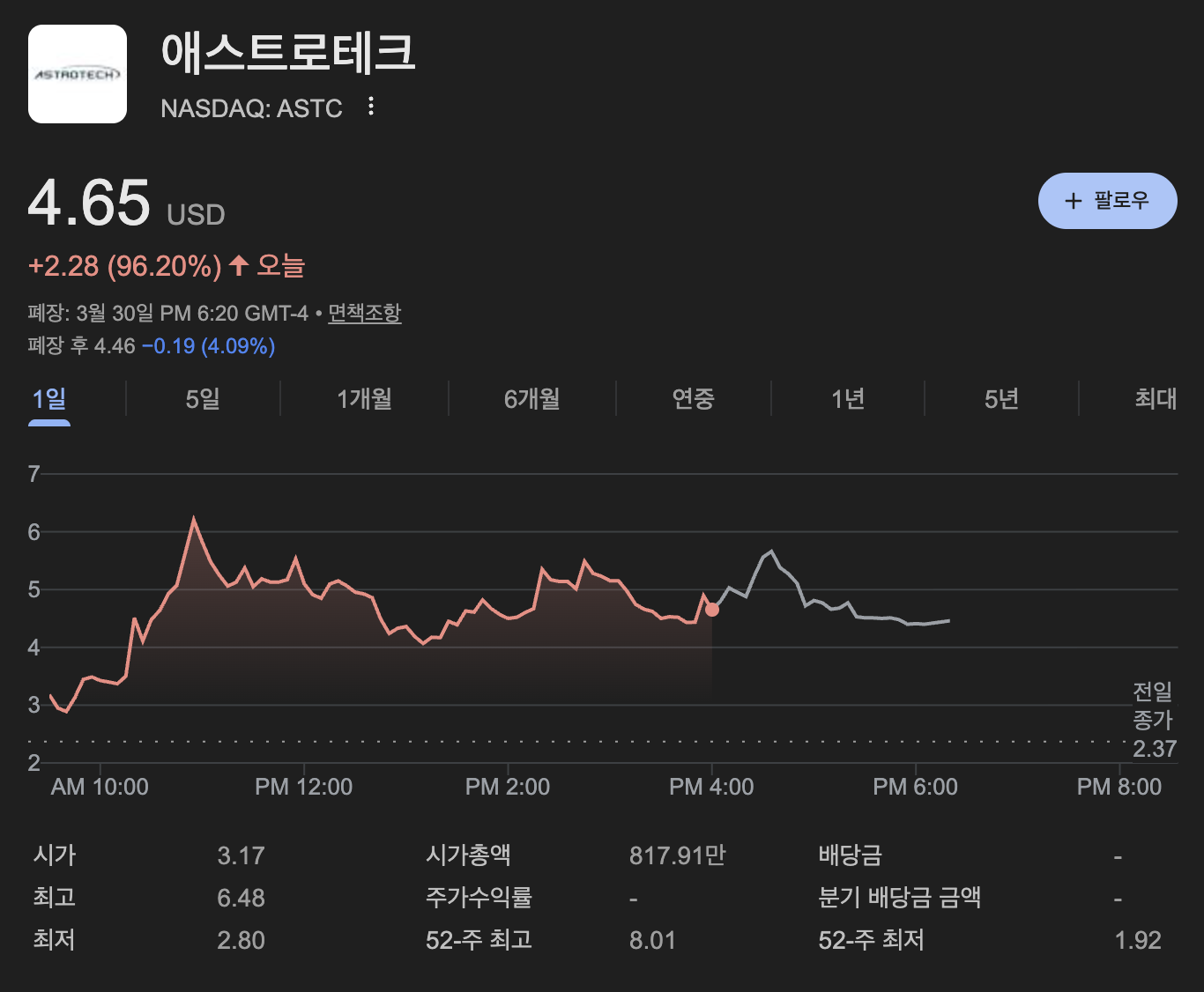Click the 52-주 최고 value 8.01
Image resolution: width=1204 pixels, height=992 pixels.
[x=652, y=940]
